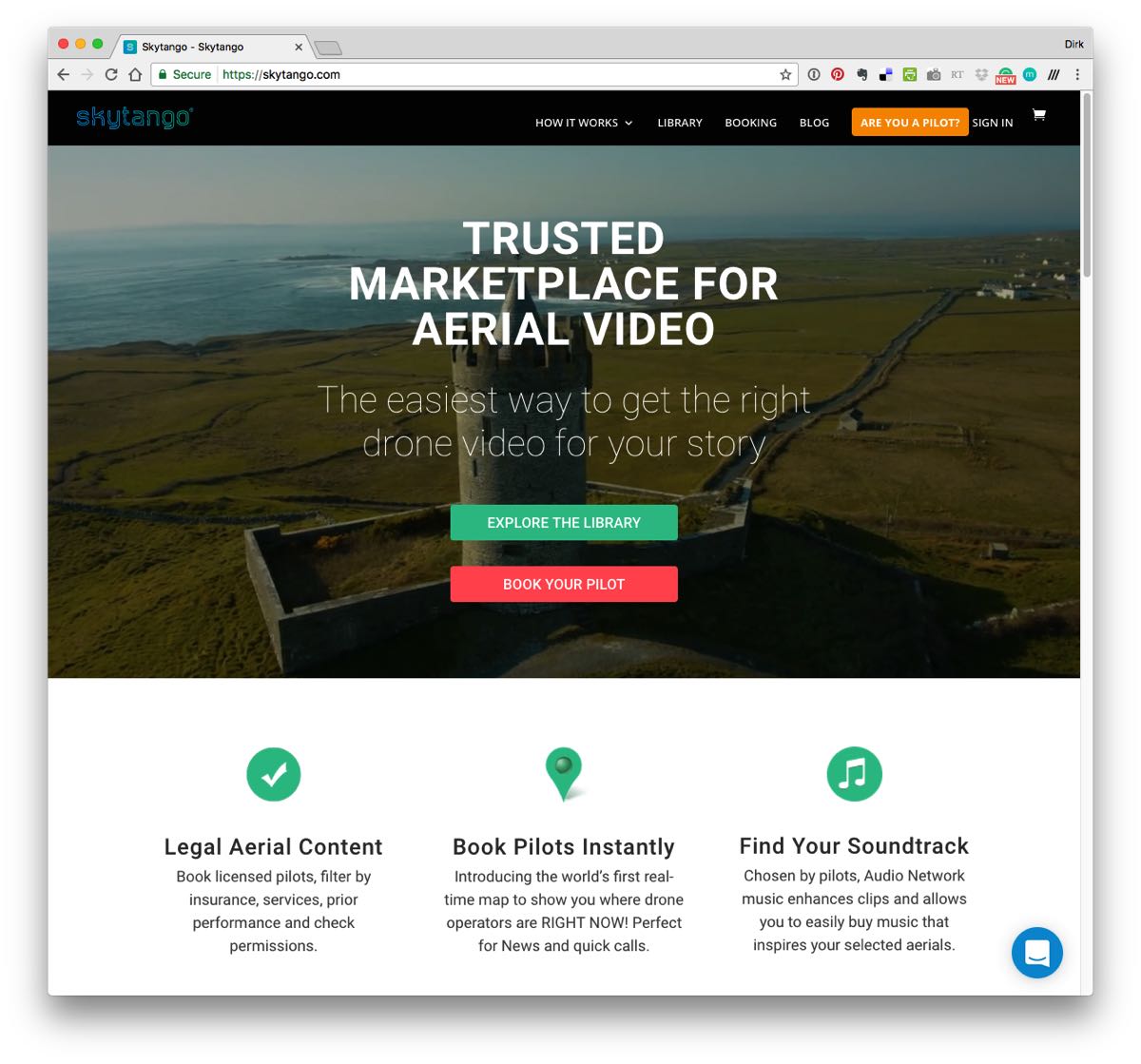Click the music note icon
Image resolution: width=1141 pixels, height=1064 pixels.
(854, 774)
